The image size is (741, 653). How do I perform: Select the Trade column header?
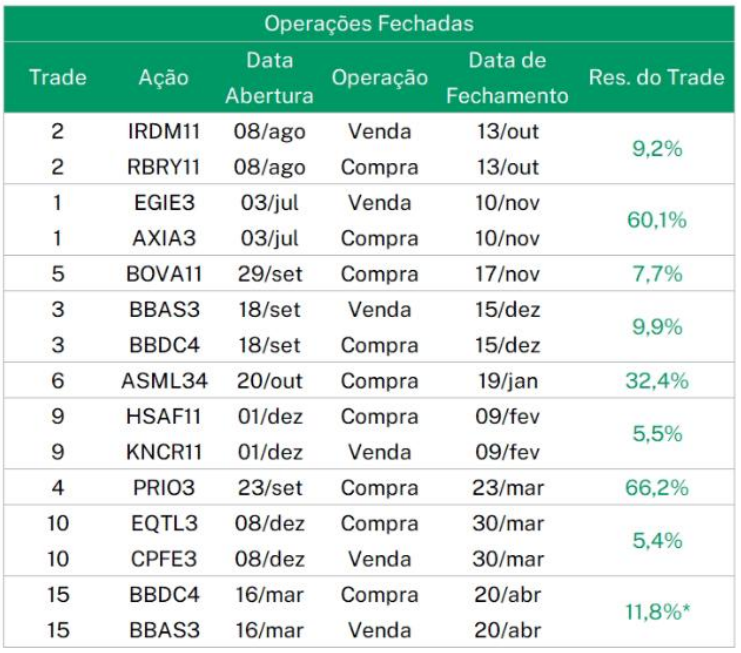click(x=57, y=77)
